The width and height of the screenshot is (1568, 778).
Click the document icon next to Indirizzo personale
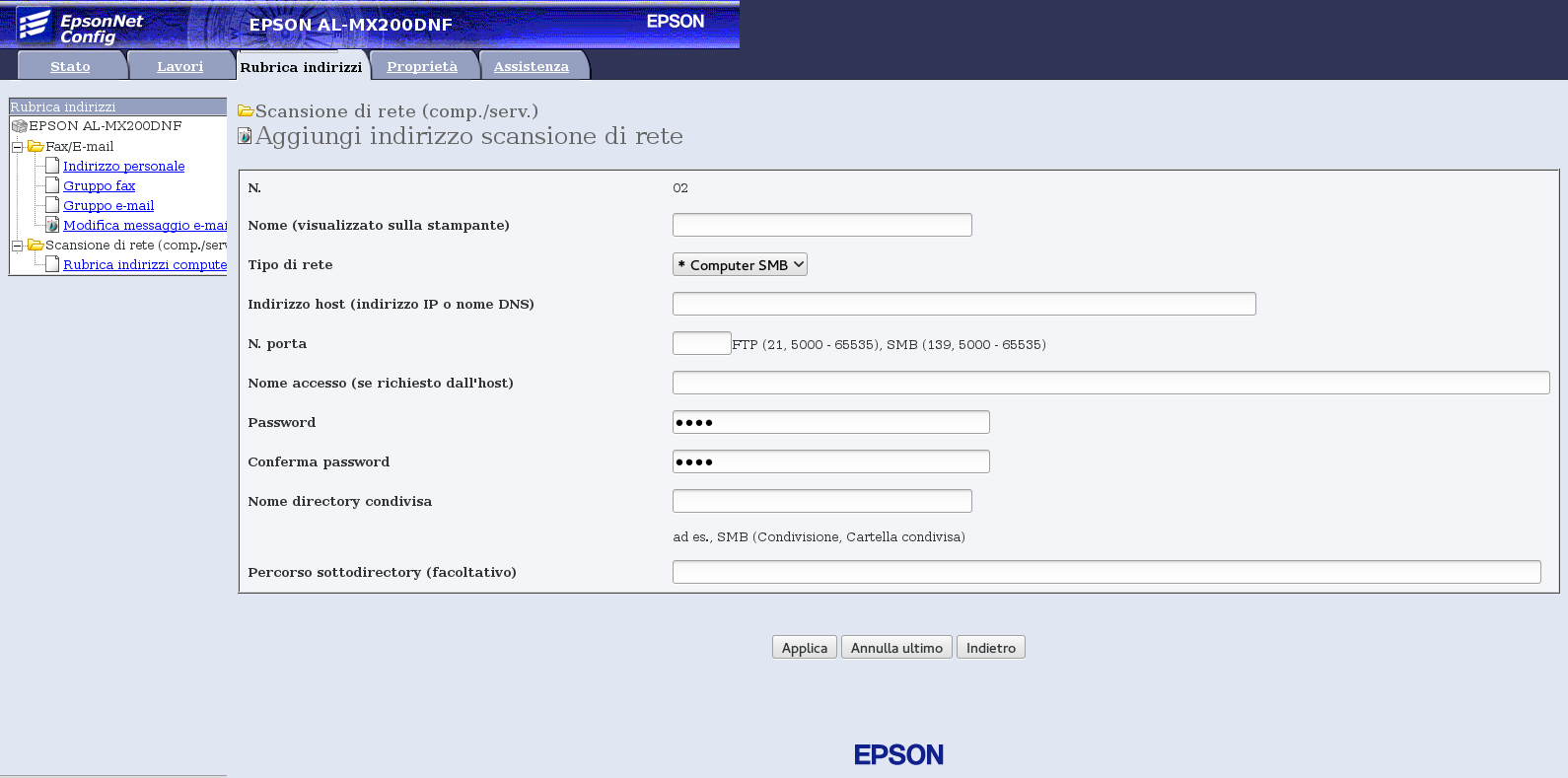pyautogui.click(x=52, y=166)
